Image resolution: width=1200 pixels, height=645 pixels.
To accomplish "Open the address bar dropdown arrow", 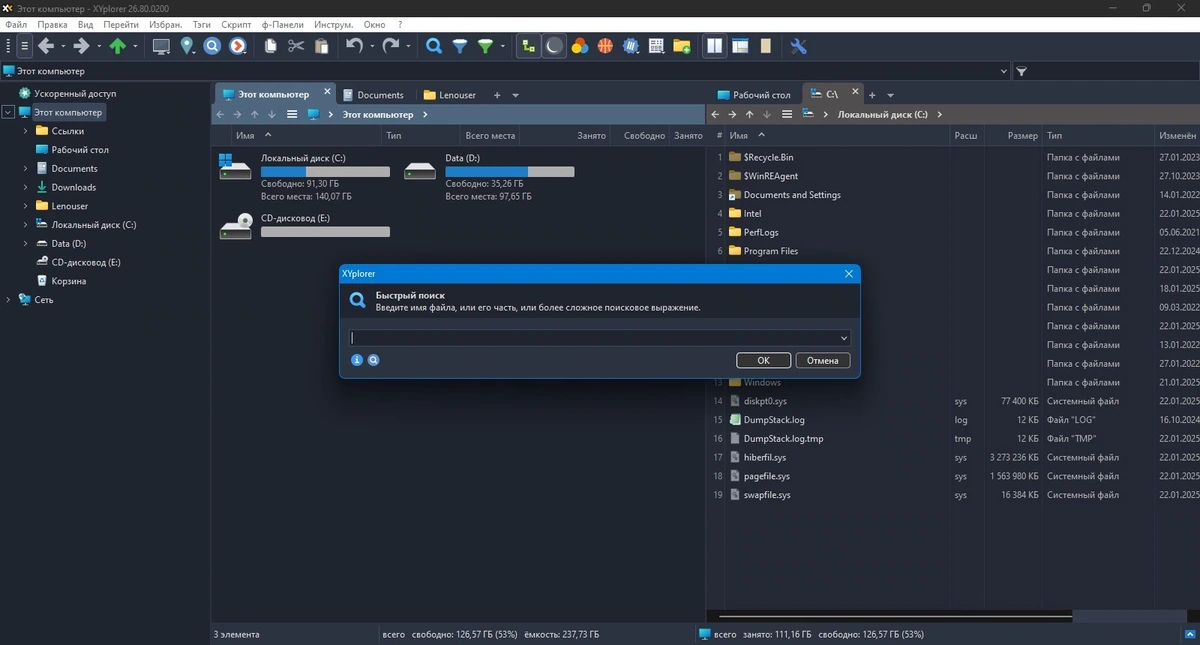I will pos(1004,72).
